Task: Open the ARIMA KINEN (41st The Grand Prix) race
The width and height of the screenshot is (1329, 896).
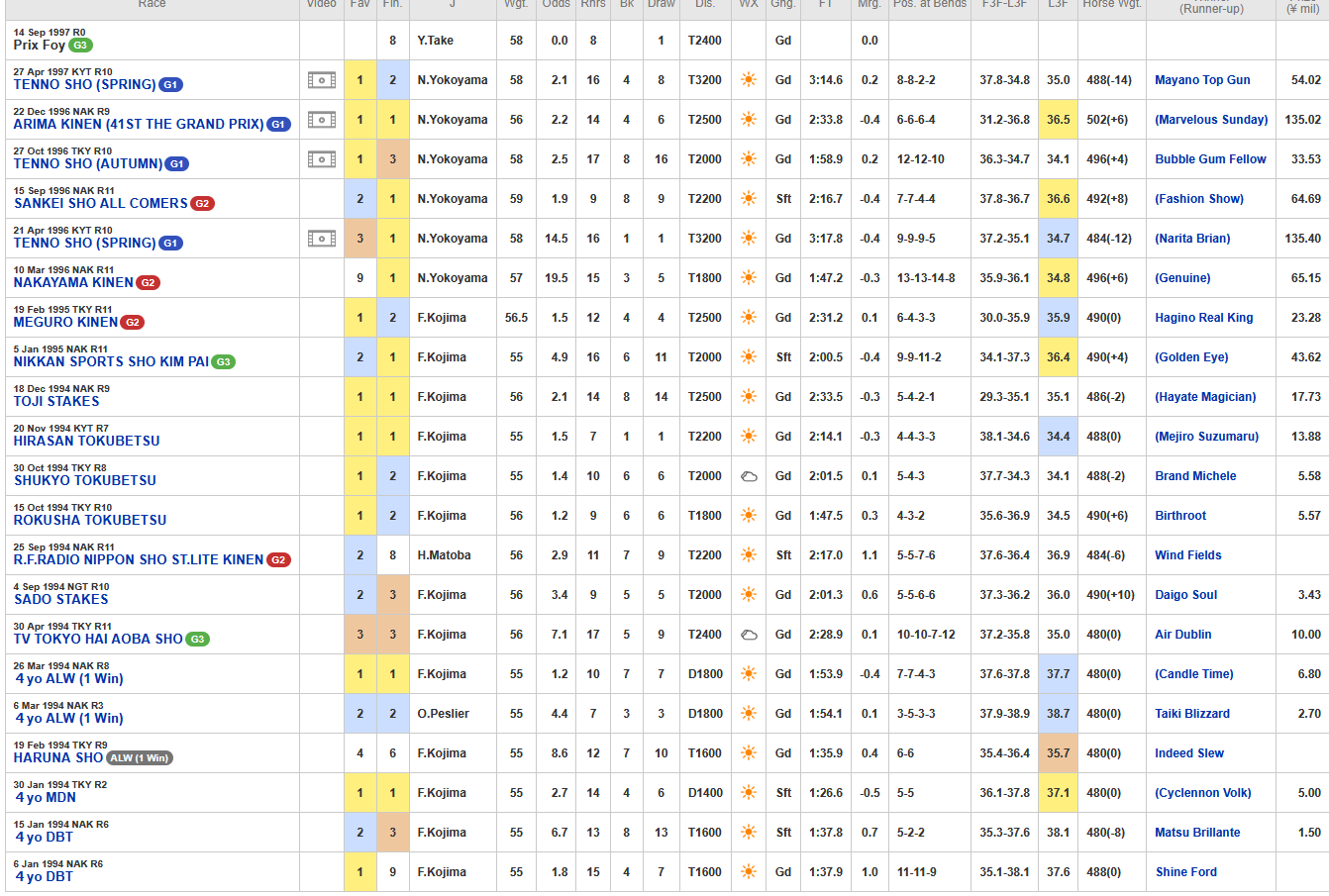Action: [139, 125]
